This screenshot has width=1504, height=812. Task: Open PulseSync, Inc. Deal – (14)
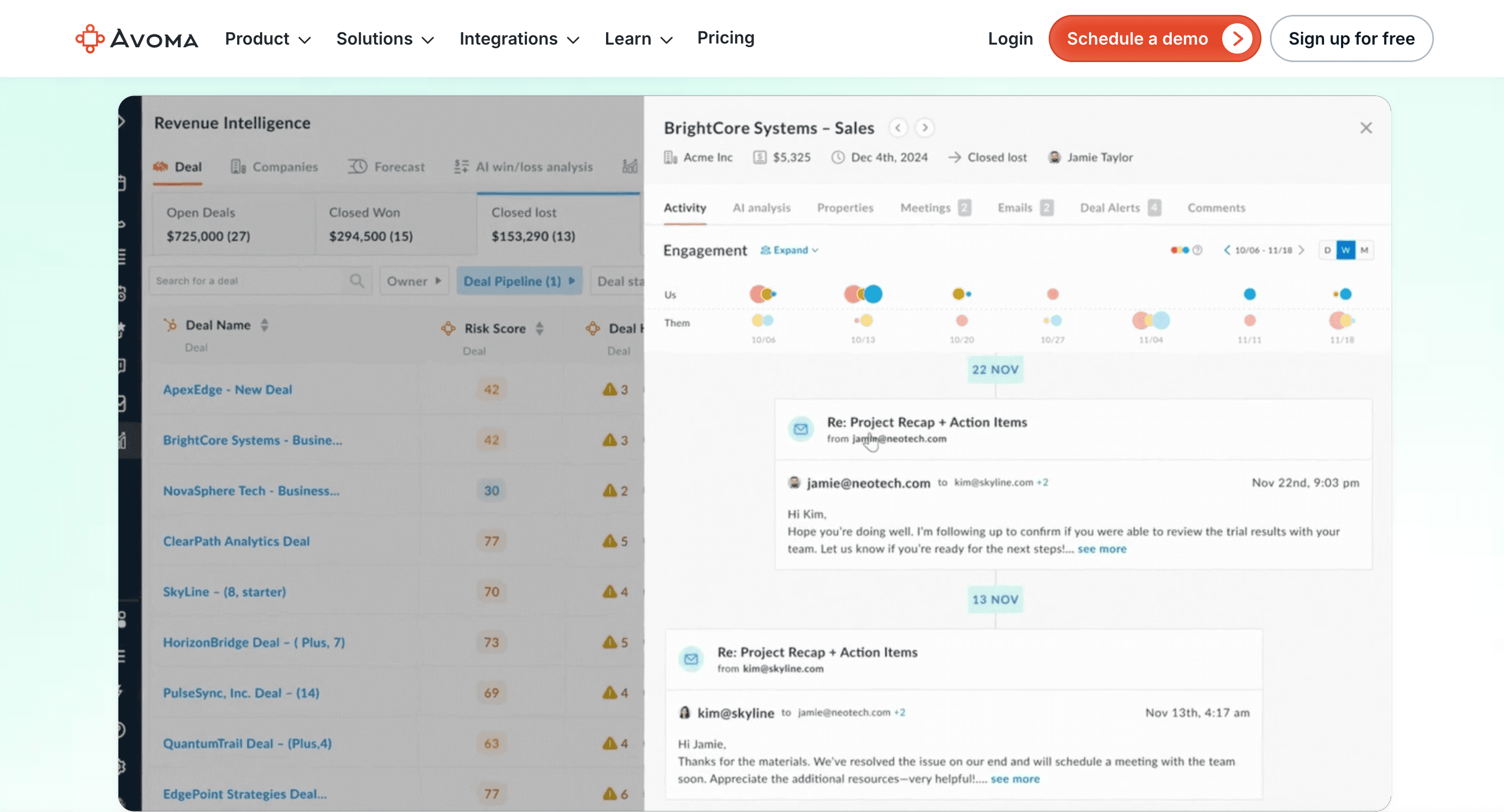tap(241, 693)
